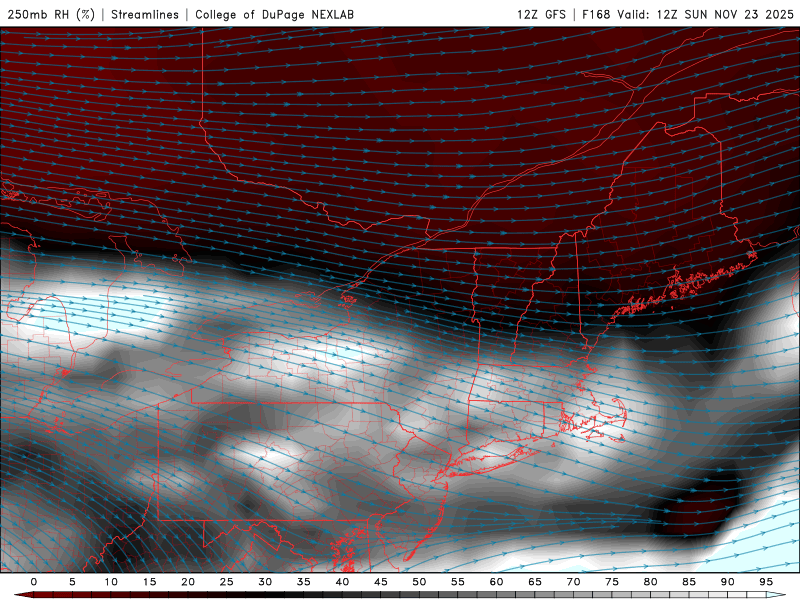Click the colorbar label "5"
The width and height of the screenshot is (800, 600).
72,582
